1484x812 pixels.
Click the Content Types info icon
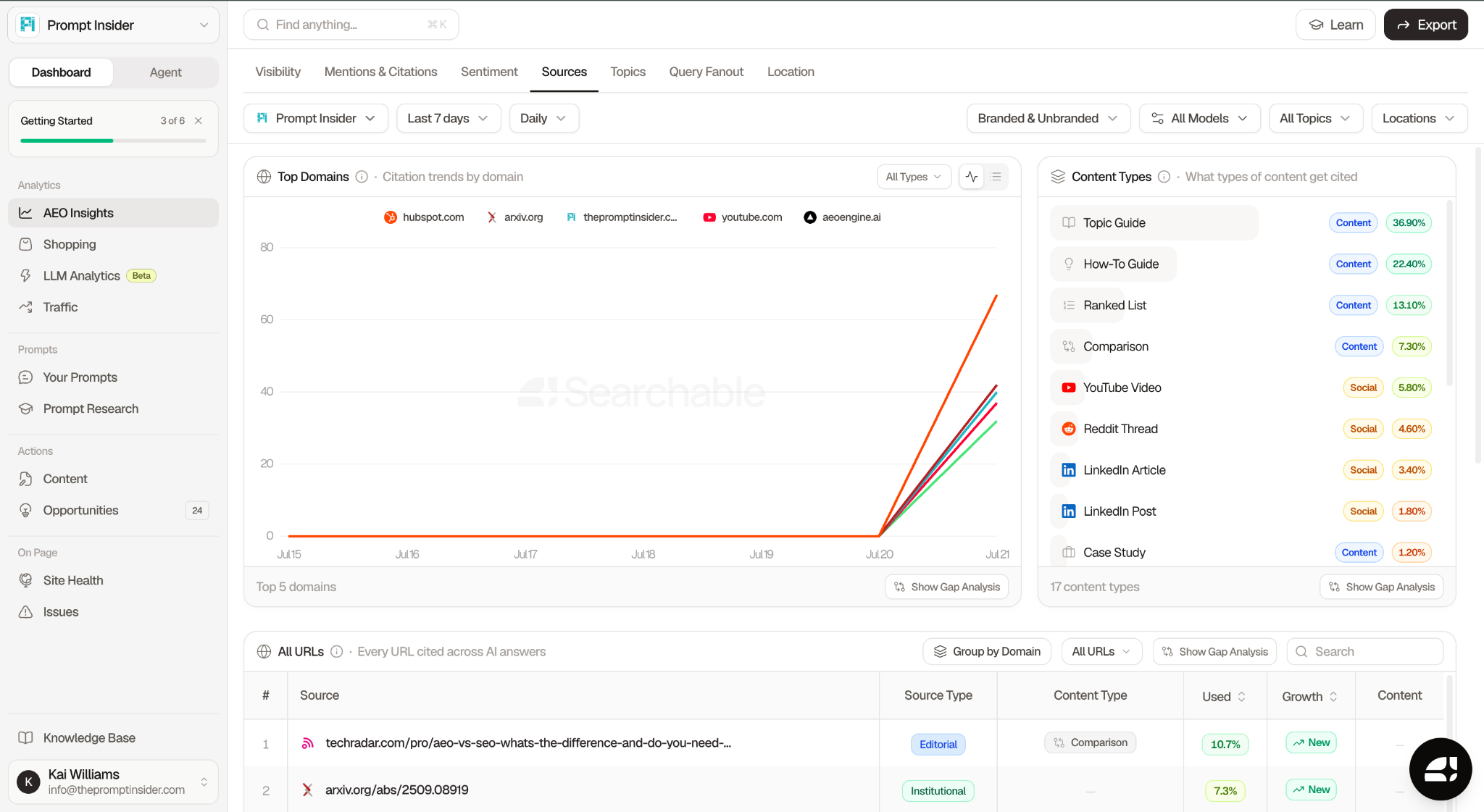click(1164, 177)
